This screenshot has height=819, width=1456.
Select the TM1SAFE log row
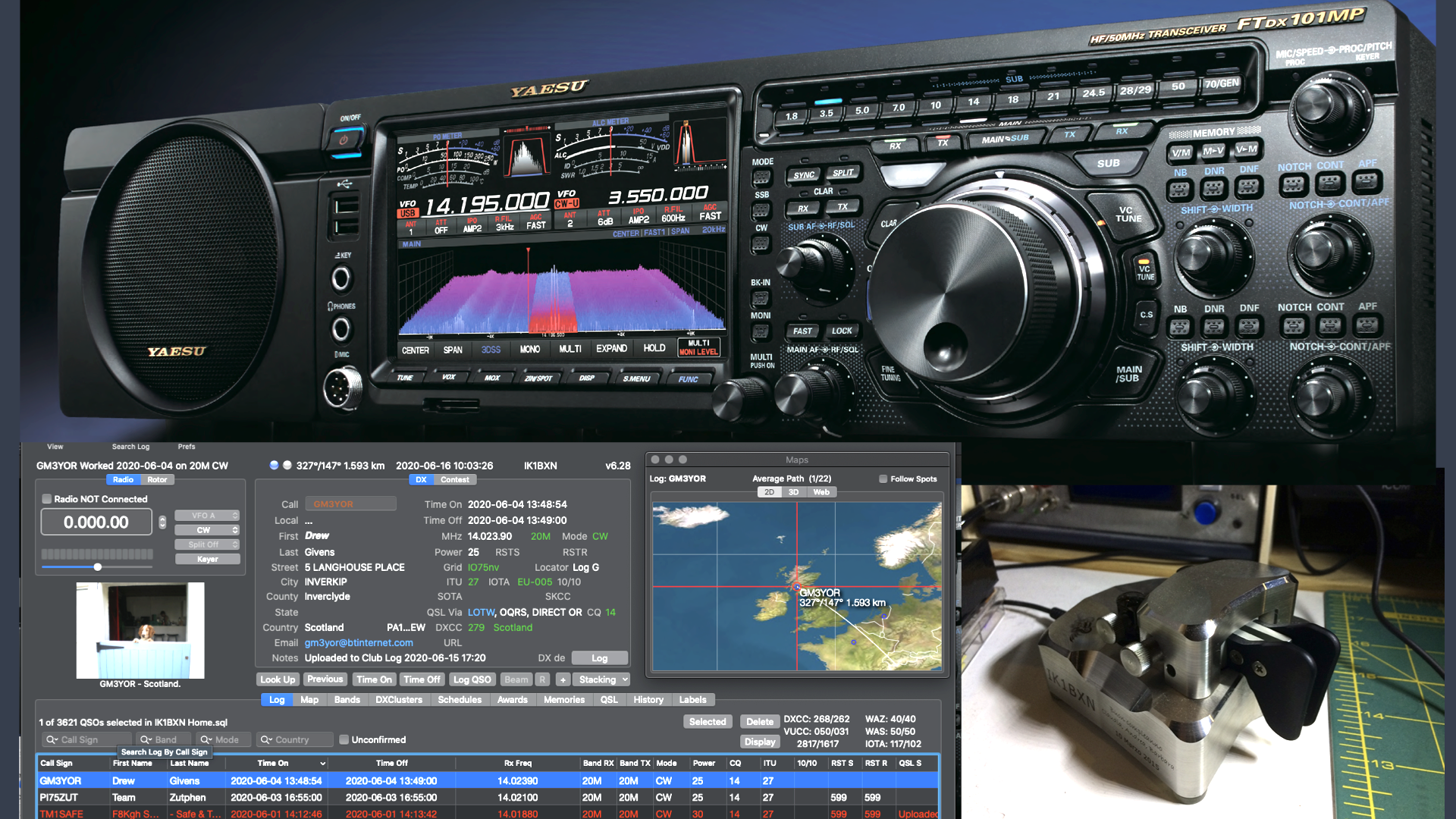point(488,813)
